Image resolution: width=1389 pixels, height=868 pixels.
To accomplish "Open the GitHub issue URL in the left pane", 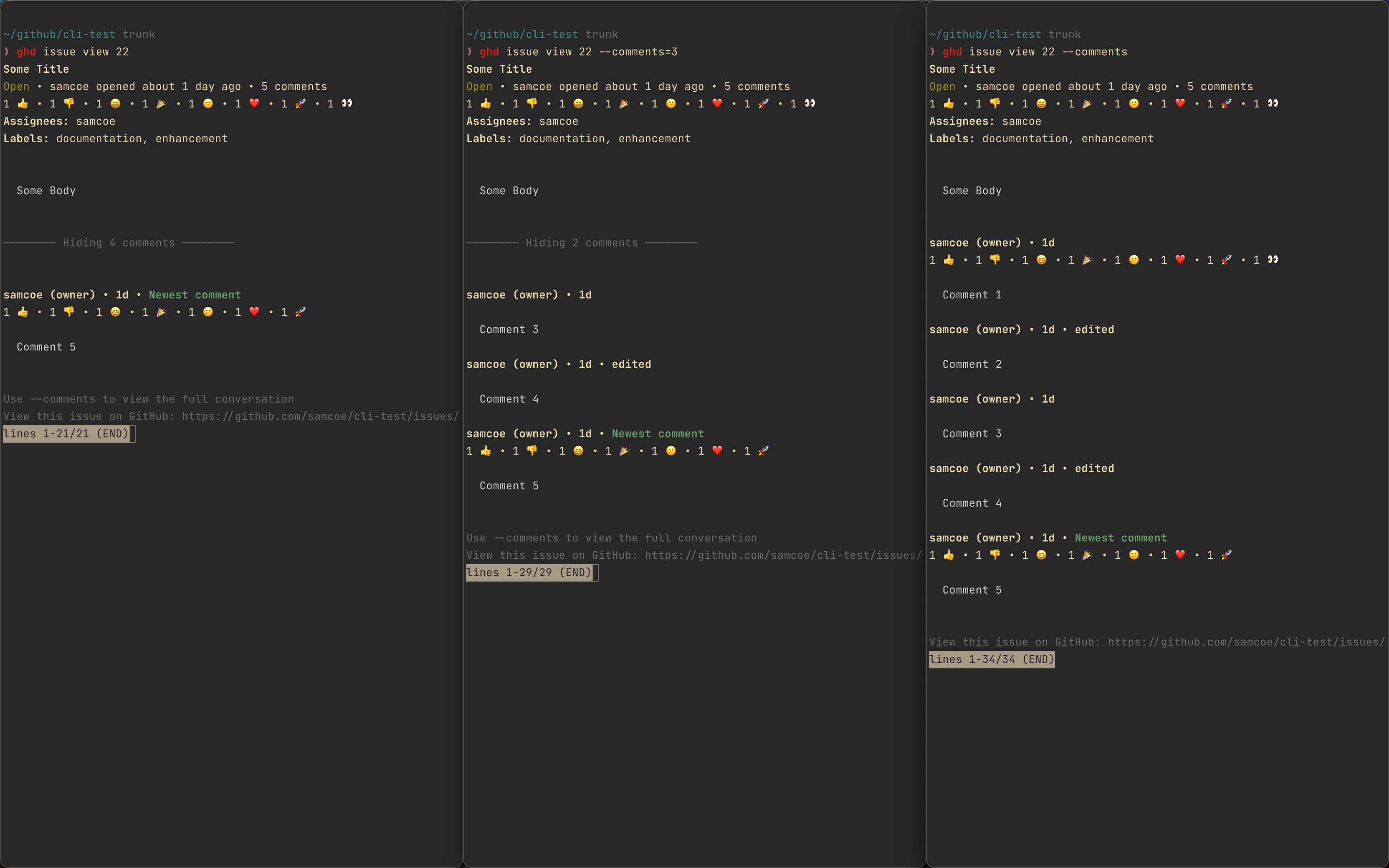I will pyautogui.click(x=320, y=416).
